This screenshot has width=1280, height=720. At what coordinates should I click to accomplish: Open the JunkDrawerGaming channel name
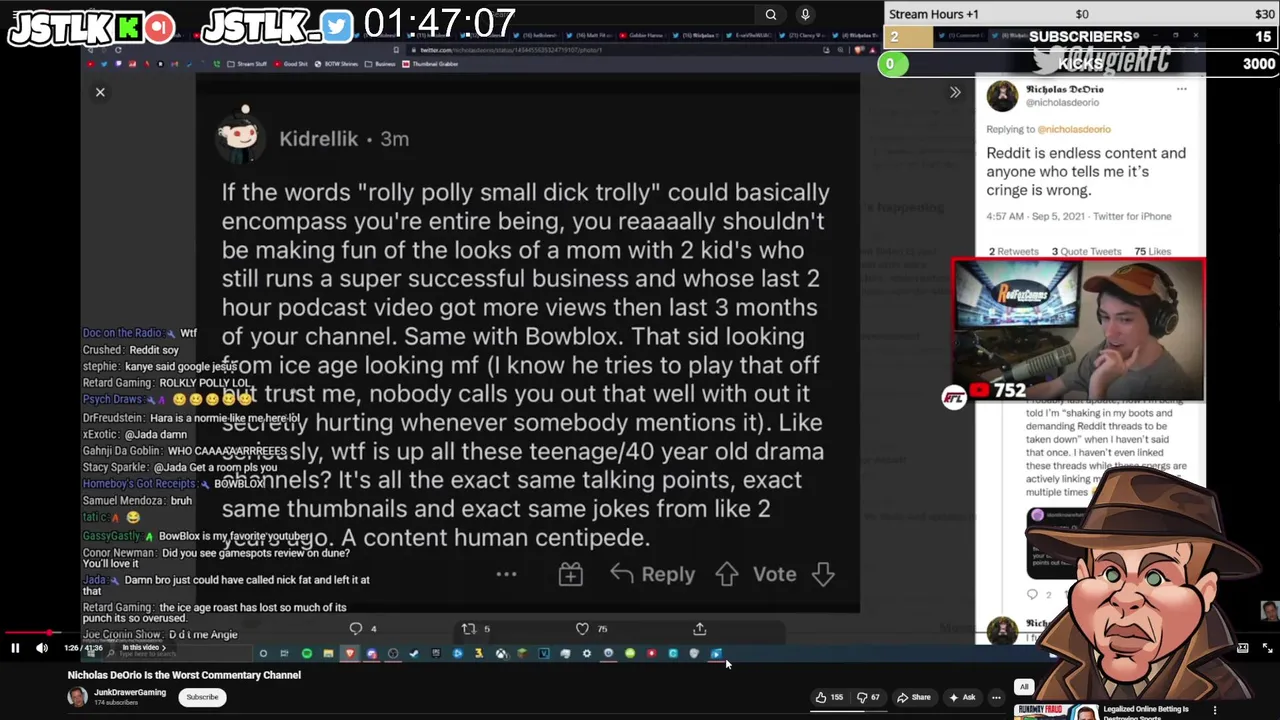(130, 692)
